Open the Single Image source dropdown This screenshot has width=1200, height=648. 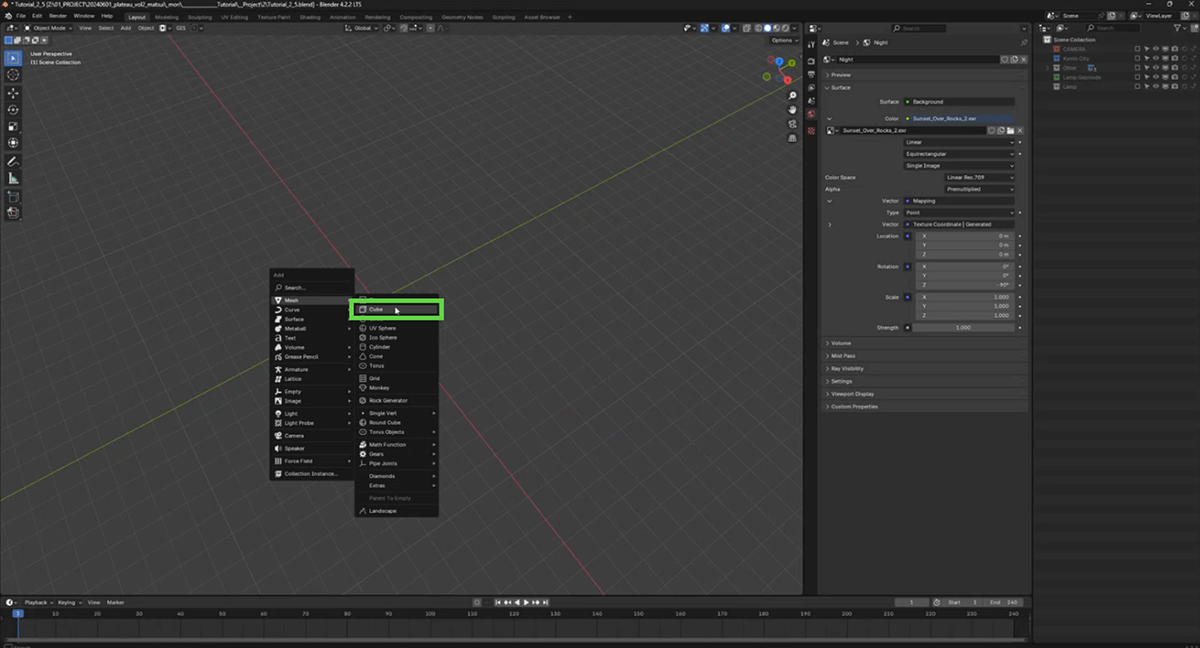tap(959, 166)
